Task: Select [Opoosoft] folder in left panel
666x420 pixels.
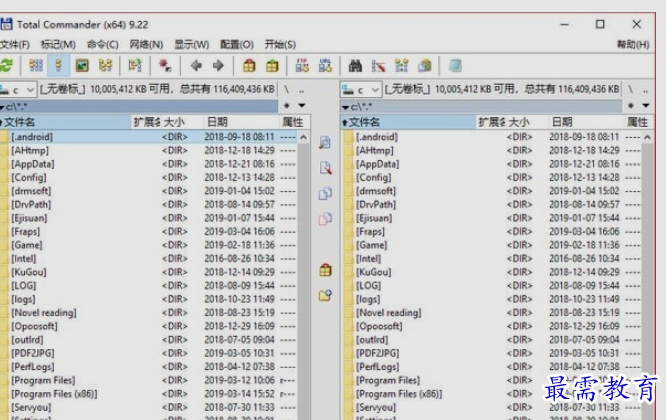Action: pyautogui.click(x=149, y=326)
